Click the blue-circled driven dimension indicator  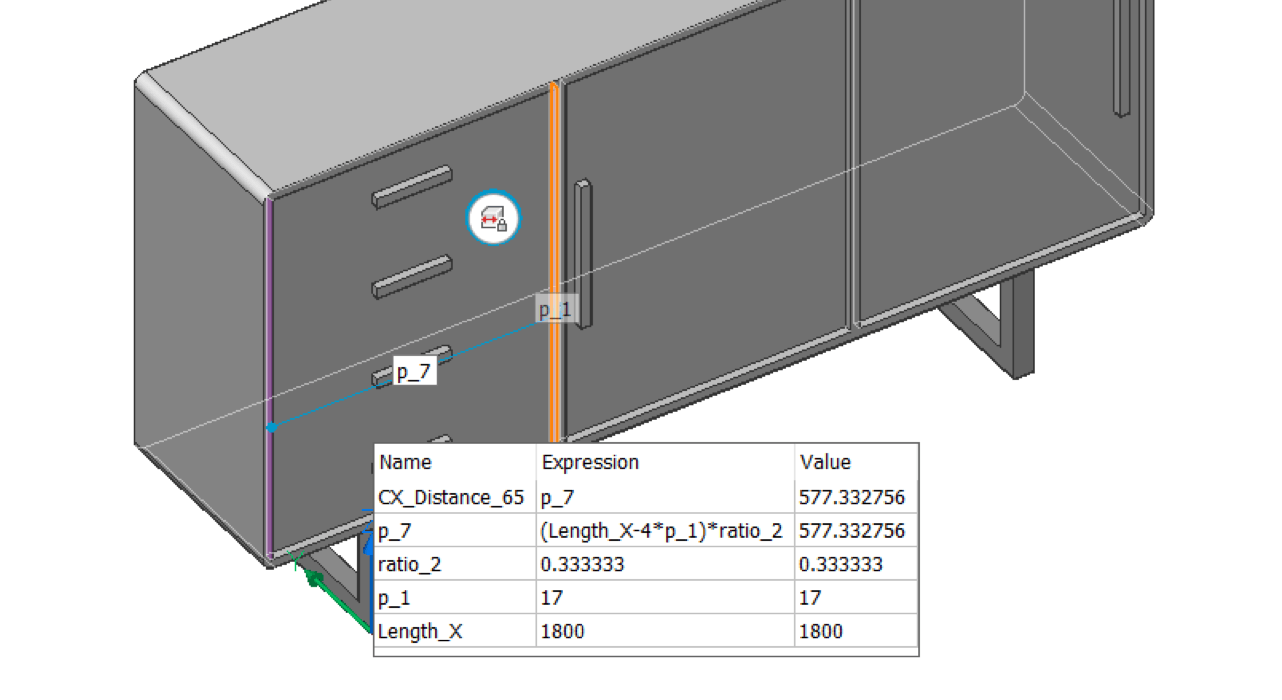[494, 217]
